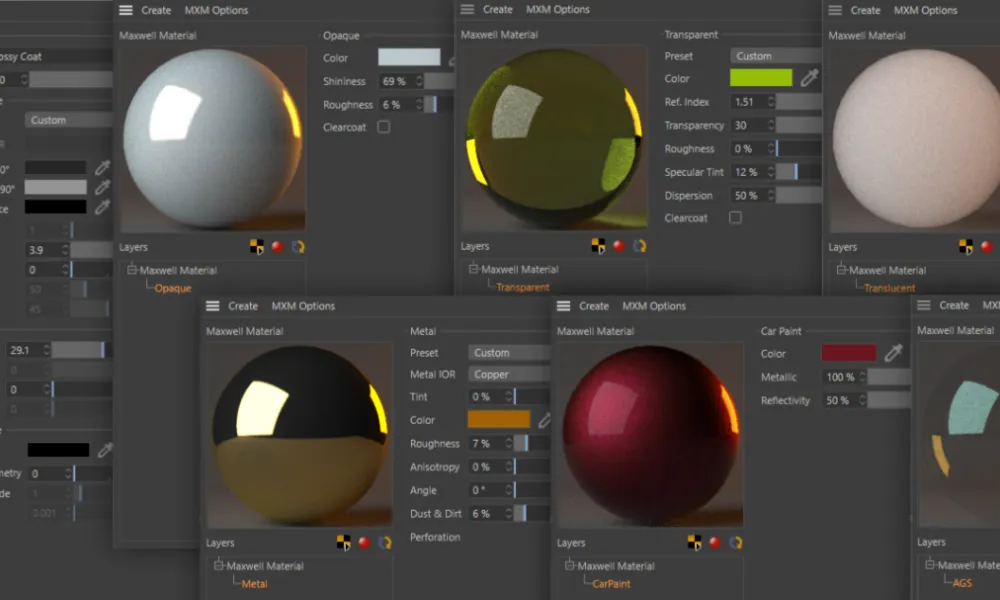
Task: Open MXM Options menu in Metal panel
Action: pos(303,306)
